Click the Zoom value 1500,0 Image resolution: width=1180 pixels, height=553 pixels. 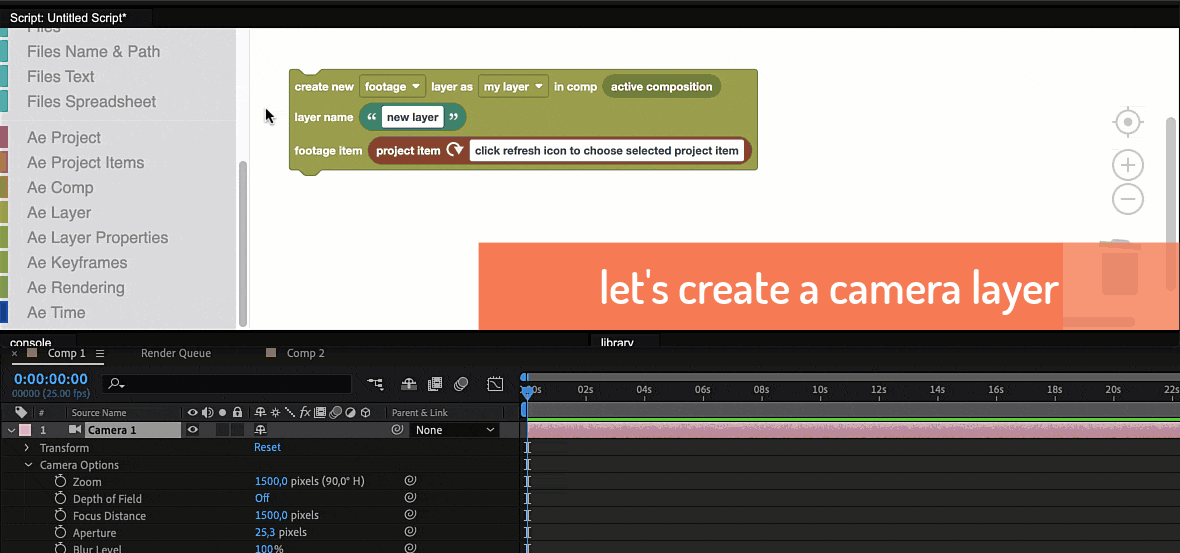tap(271, 481)
